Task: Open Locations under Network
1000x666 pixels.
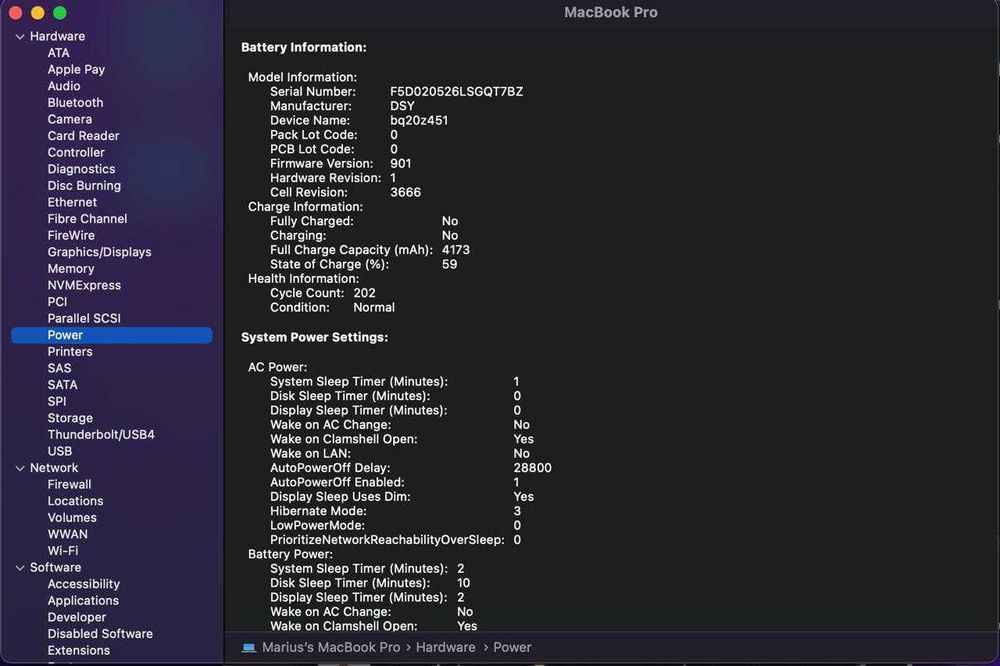Action: pyautogui.click(x=75, y=501)
